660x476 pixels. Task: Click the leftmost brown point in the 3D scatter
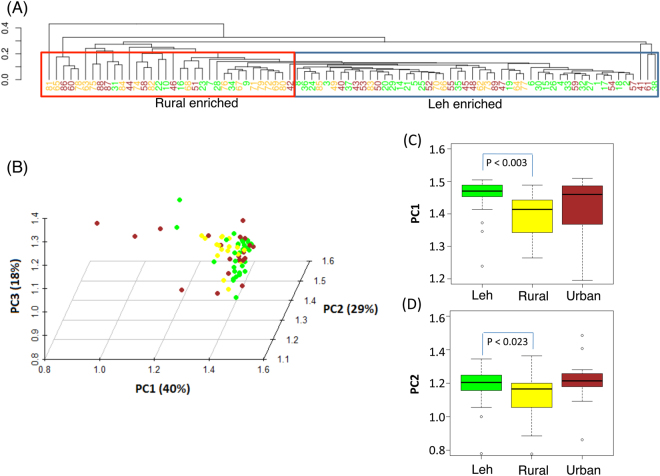point(97,223)
